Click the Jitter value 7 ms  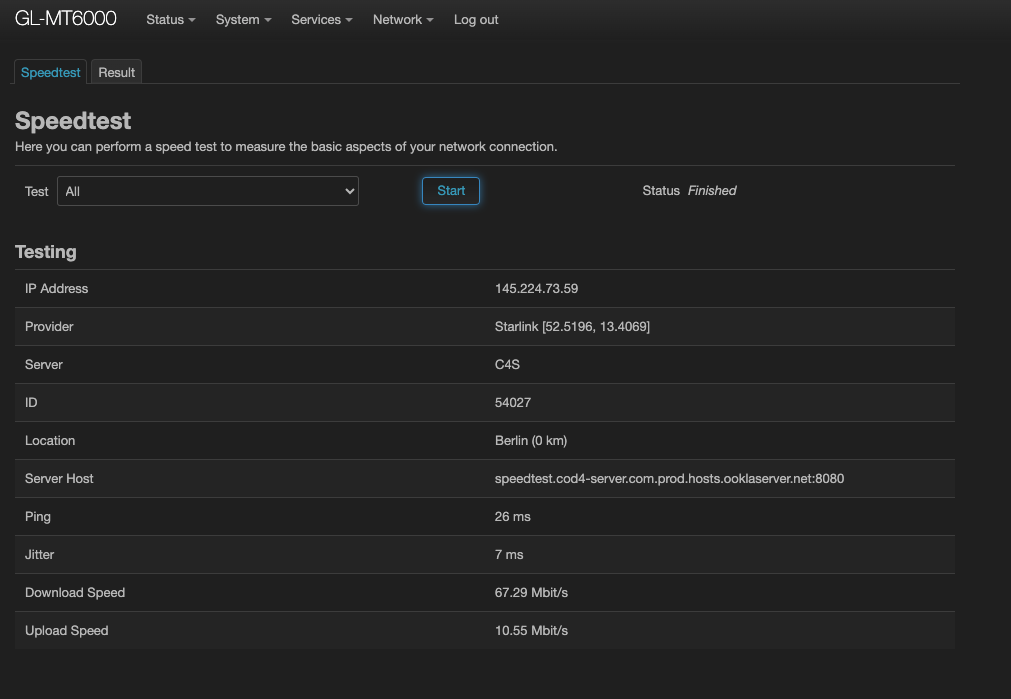tap(509, 555)
